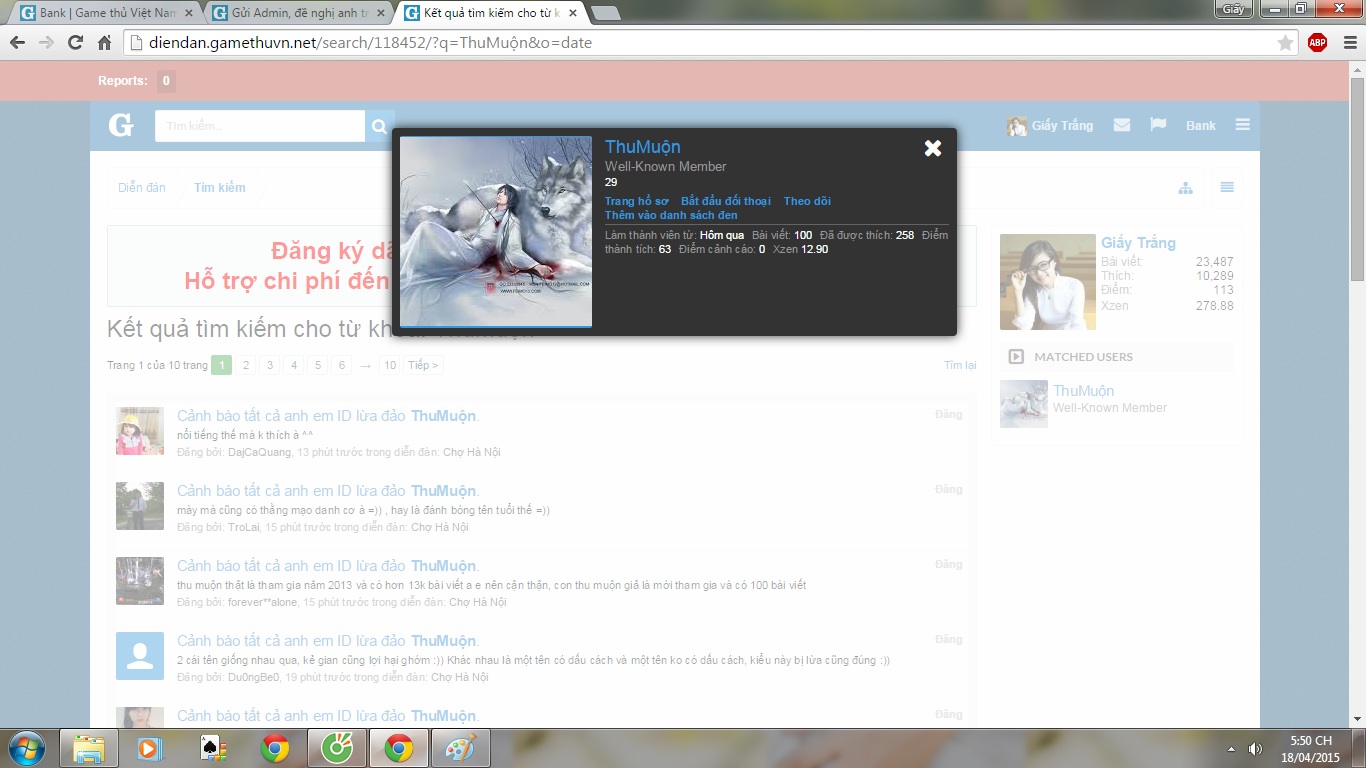Screen dimensions: 1366x768
Task: Open ThuMuộn under MATCHED USERS
Action: (x=1083, y=391)
